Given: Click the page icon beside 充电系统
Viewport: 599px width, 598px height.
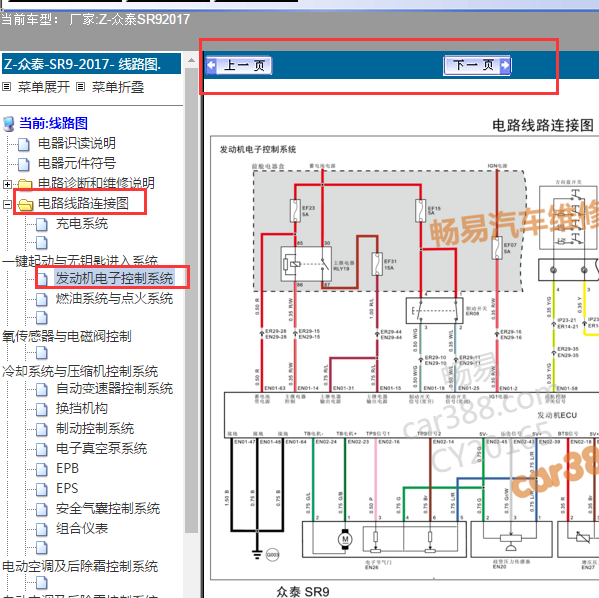Looking at the screenshot, I should (42, 225).
